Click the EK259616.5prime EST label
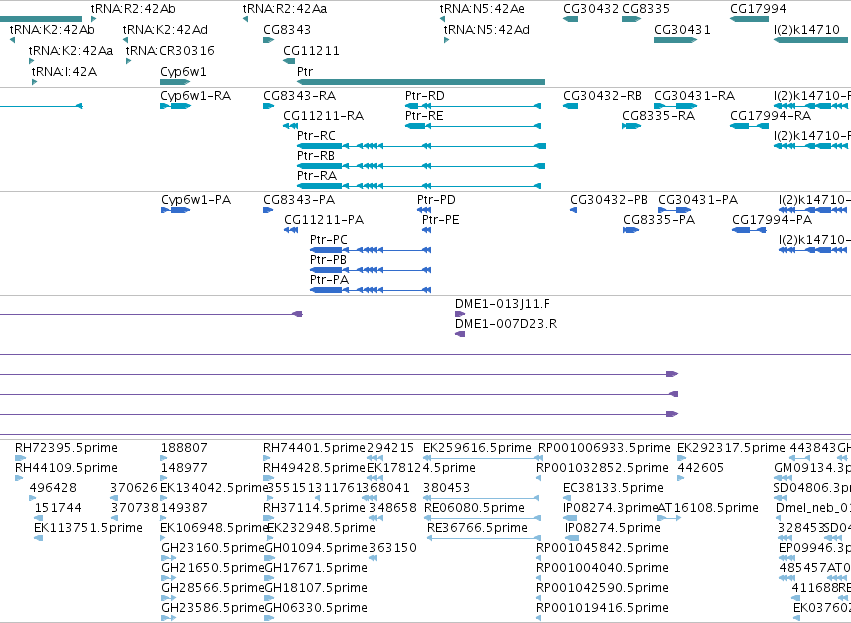 (x=477, y=448)
